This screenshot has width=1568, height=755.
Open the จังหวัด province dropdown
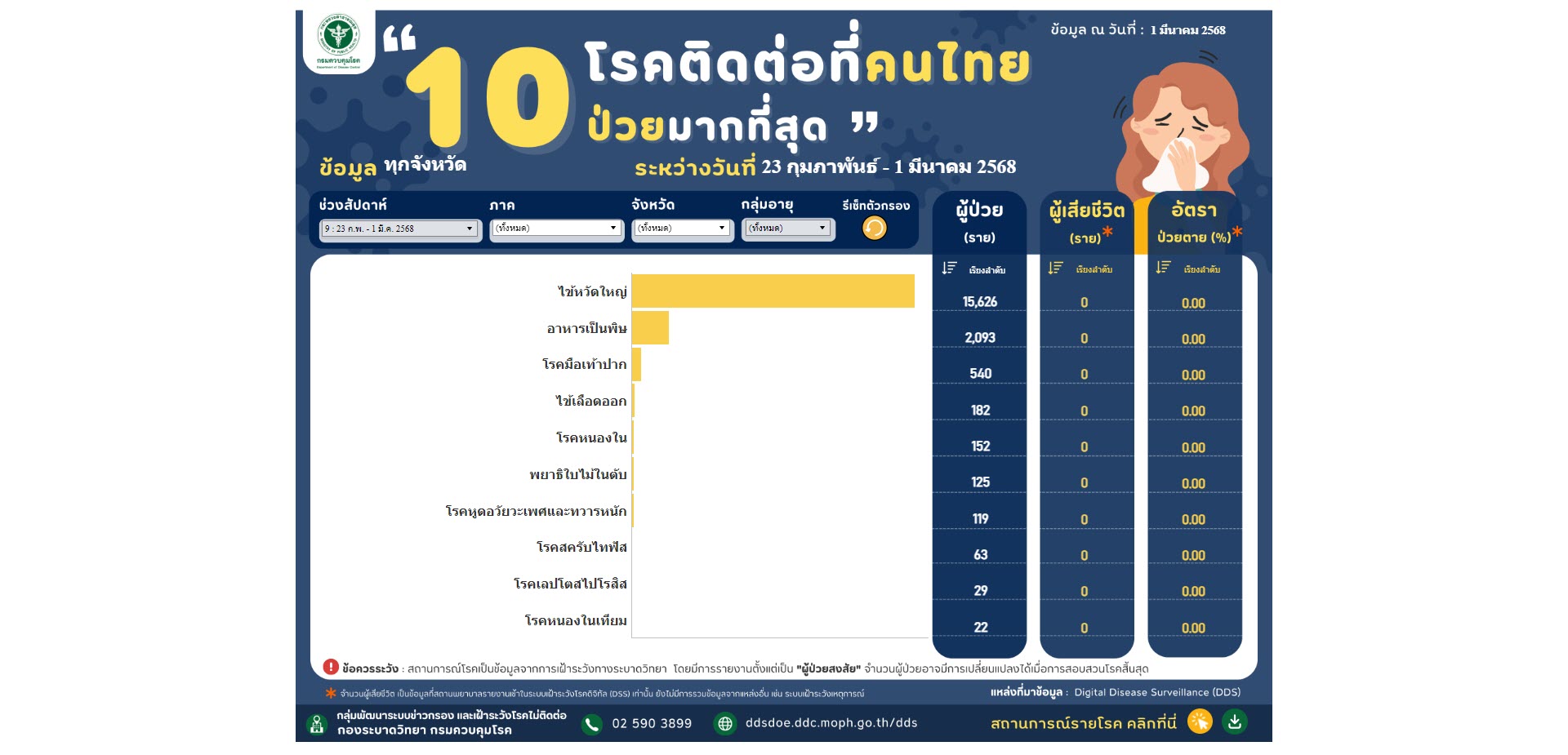(683, 229)
